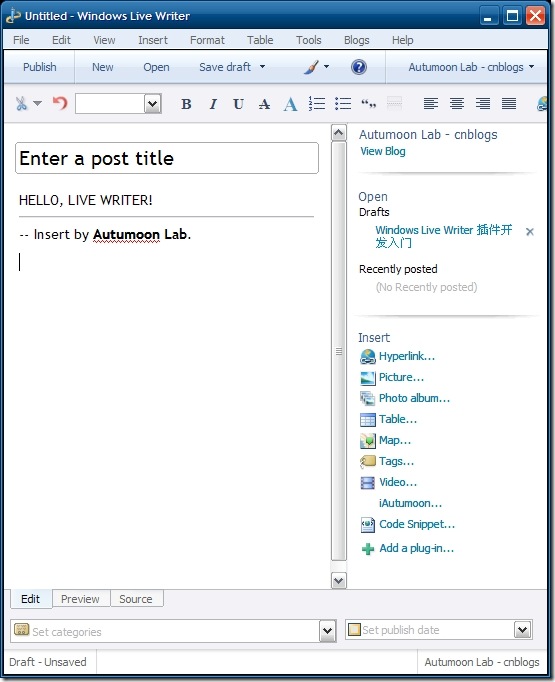Open the Set categories dropdown

[x=328, y=631]
